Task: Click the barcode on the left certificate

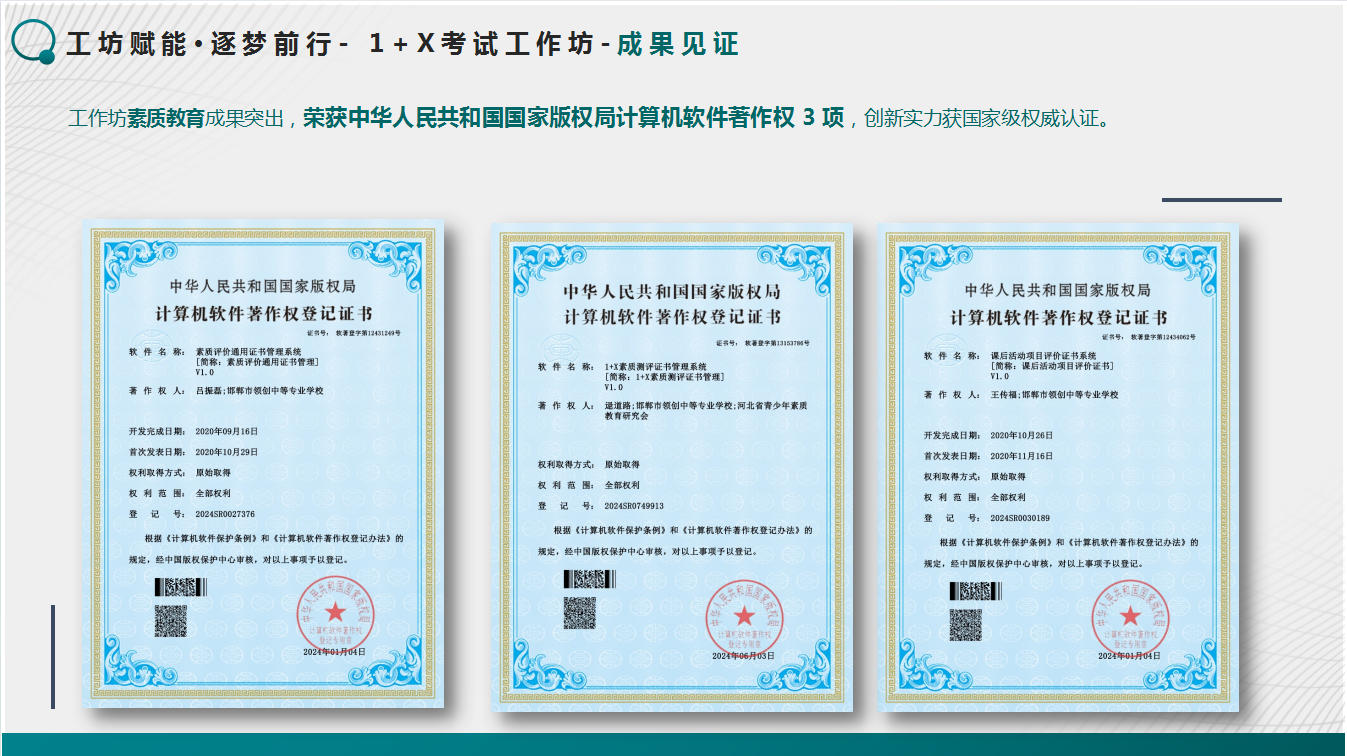Action: tap(181, 587)
